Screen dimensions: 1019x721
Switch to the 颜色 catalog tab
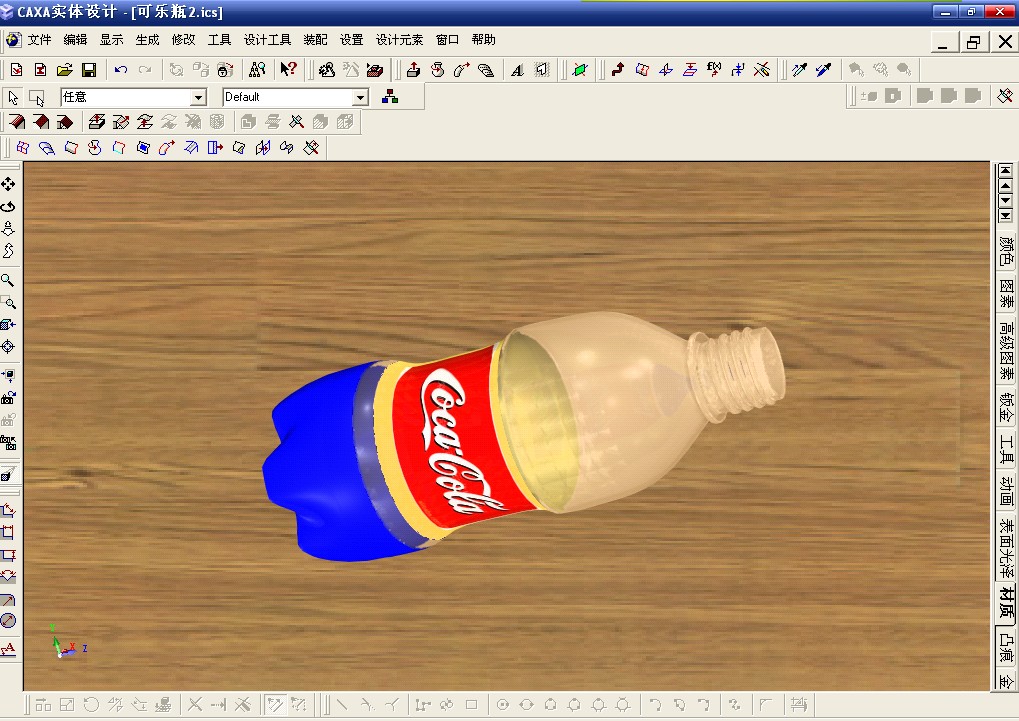point(1006,251)
